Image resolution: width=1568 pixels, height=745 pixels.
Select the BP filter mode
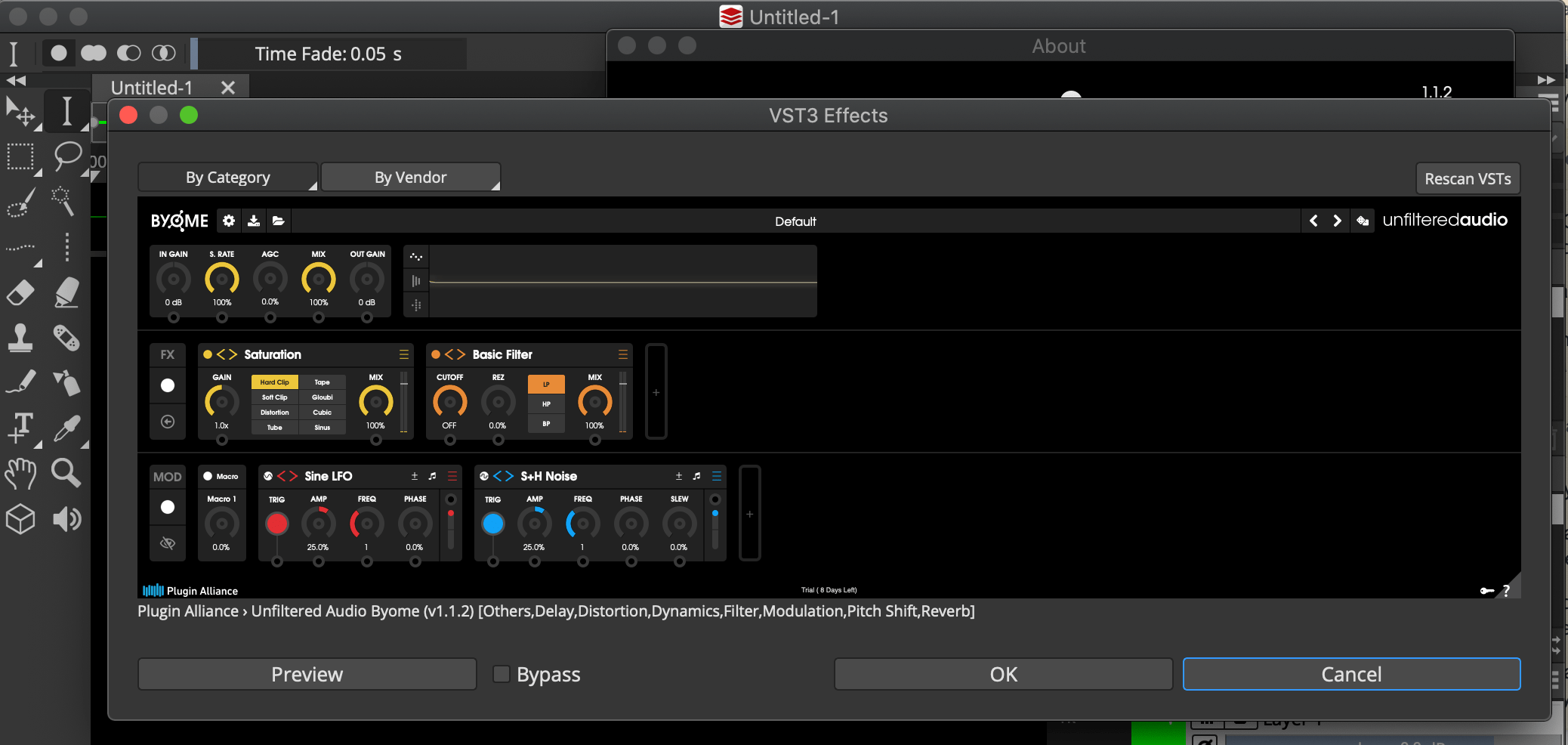[546, 424]
